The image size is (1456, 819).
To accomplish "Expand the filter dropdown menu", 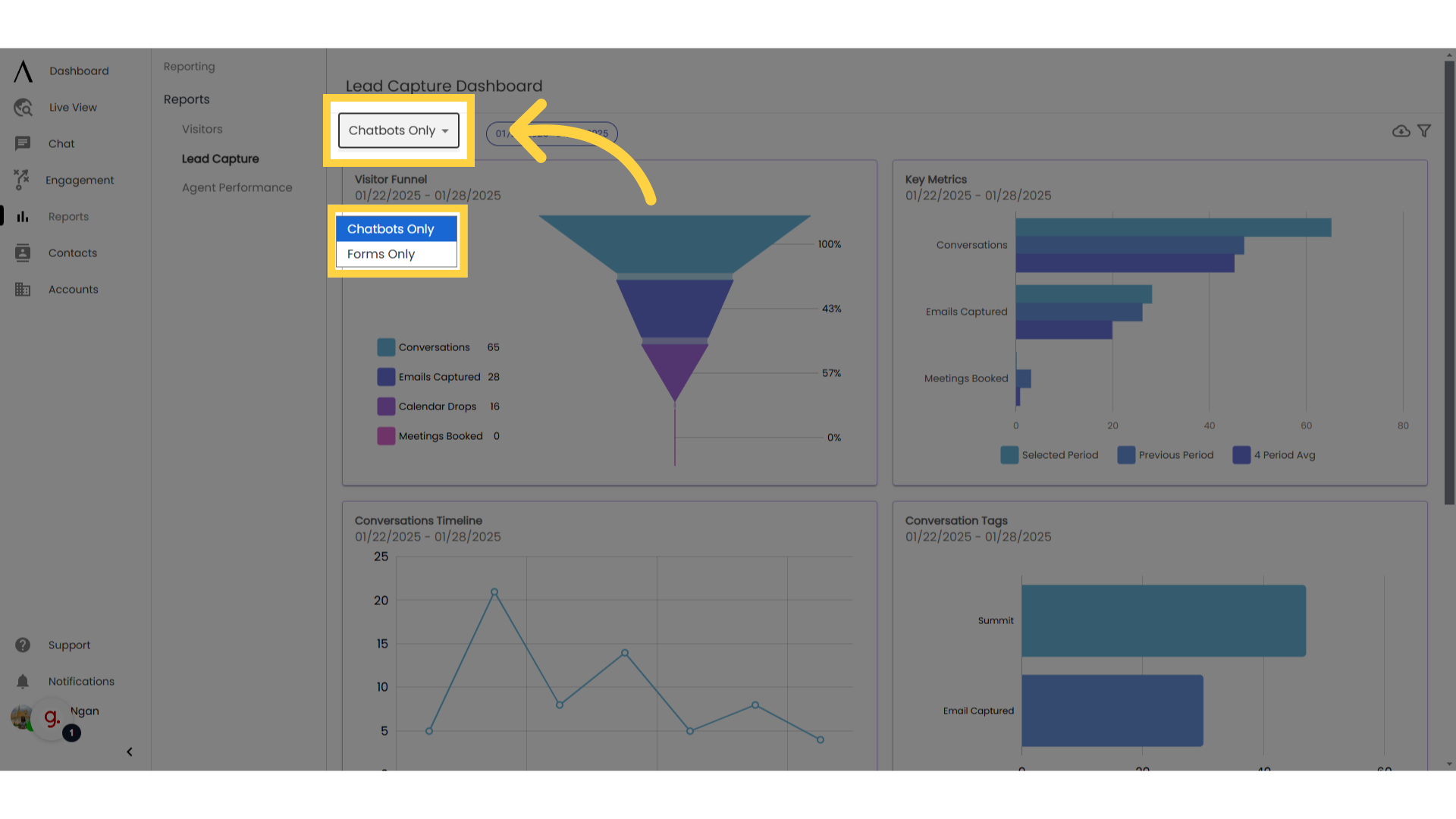I will (x=399, y=131).
